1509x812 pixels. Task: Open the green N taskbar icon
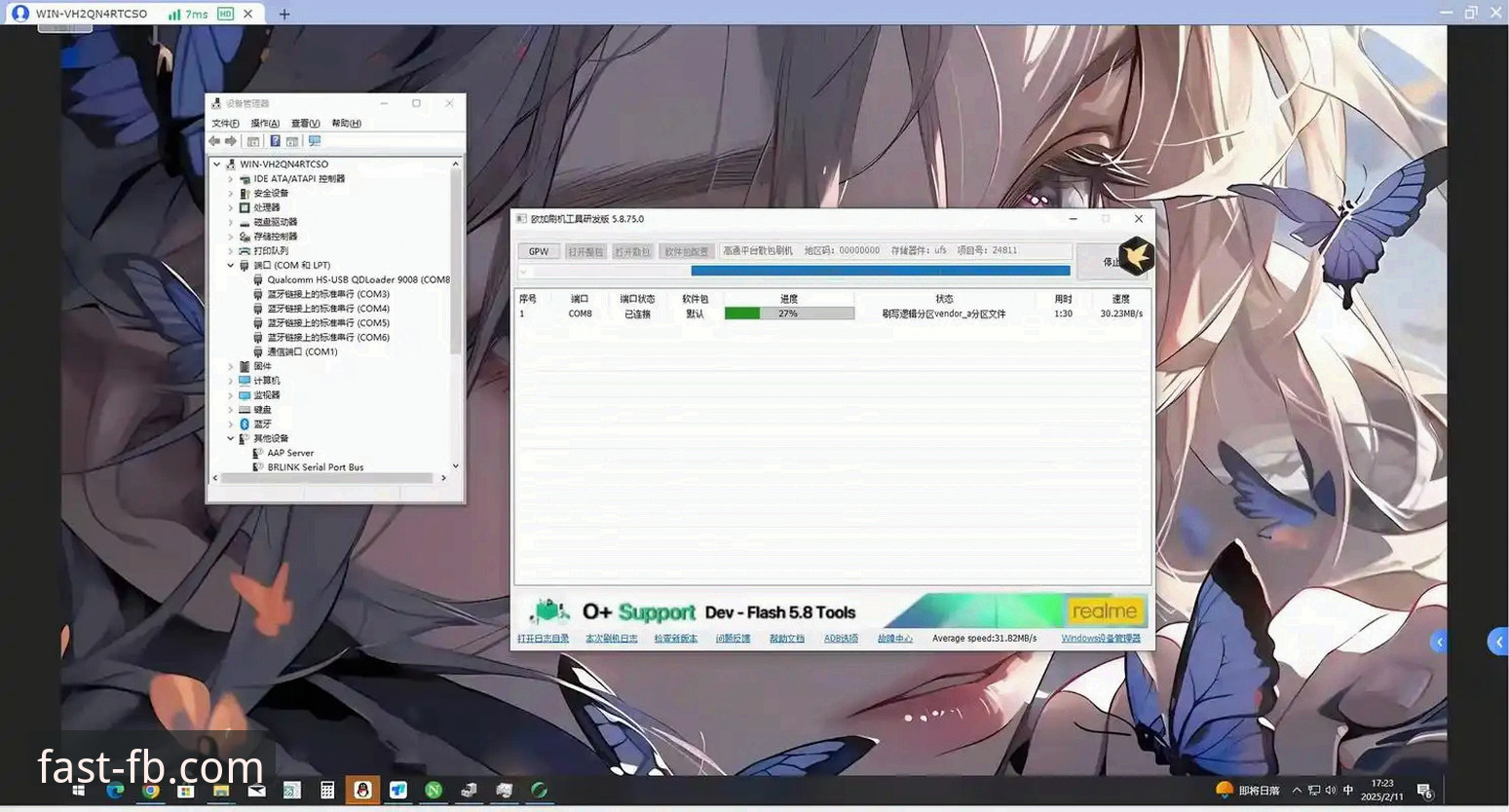[434, 791]
